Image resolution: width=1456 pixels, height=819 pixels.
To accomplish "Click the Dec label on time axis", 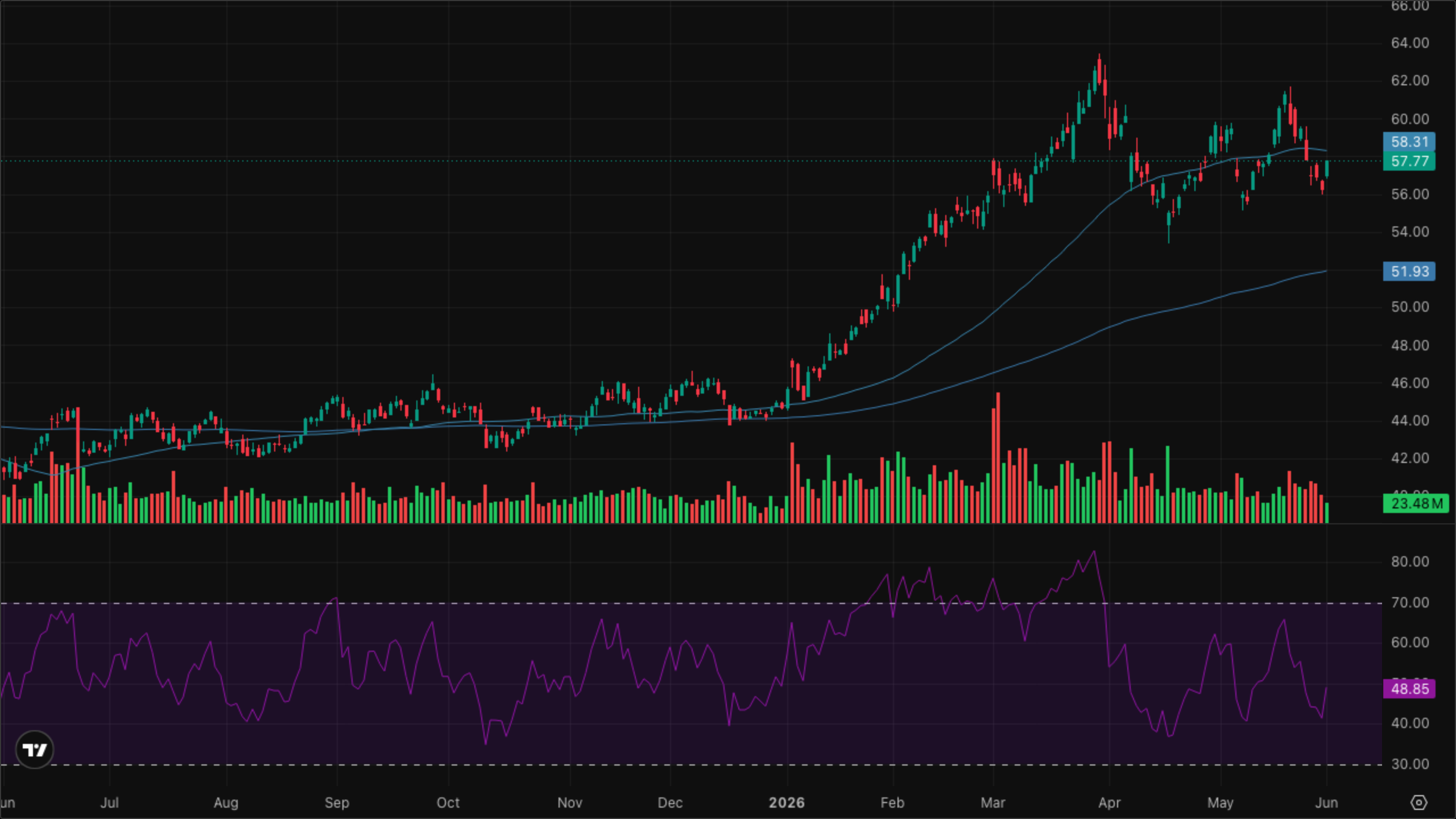I will (670, 803).
